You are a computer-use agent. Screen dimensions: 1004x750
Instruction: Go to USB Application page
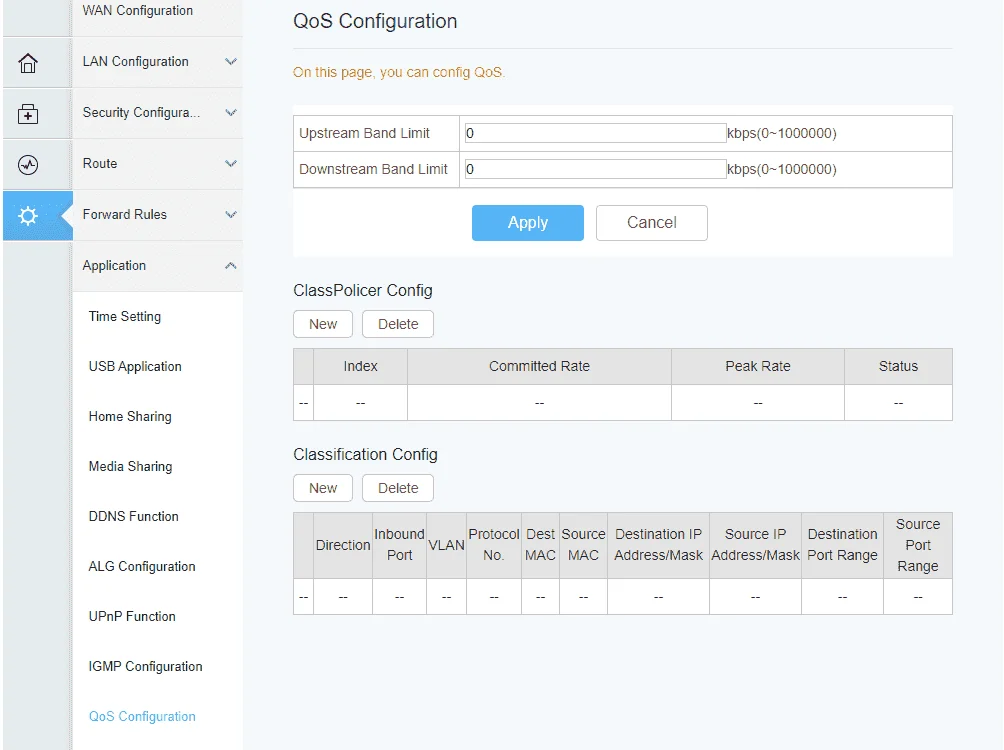coord(135,366)
